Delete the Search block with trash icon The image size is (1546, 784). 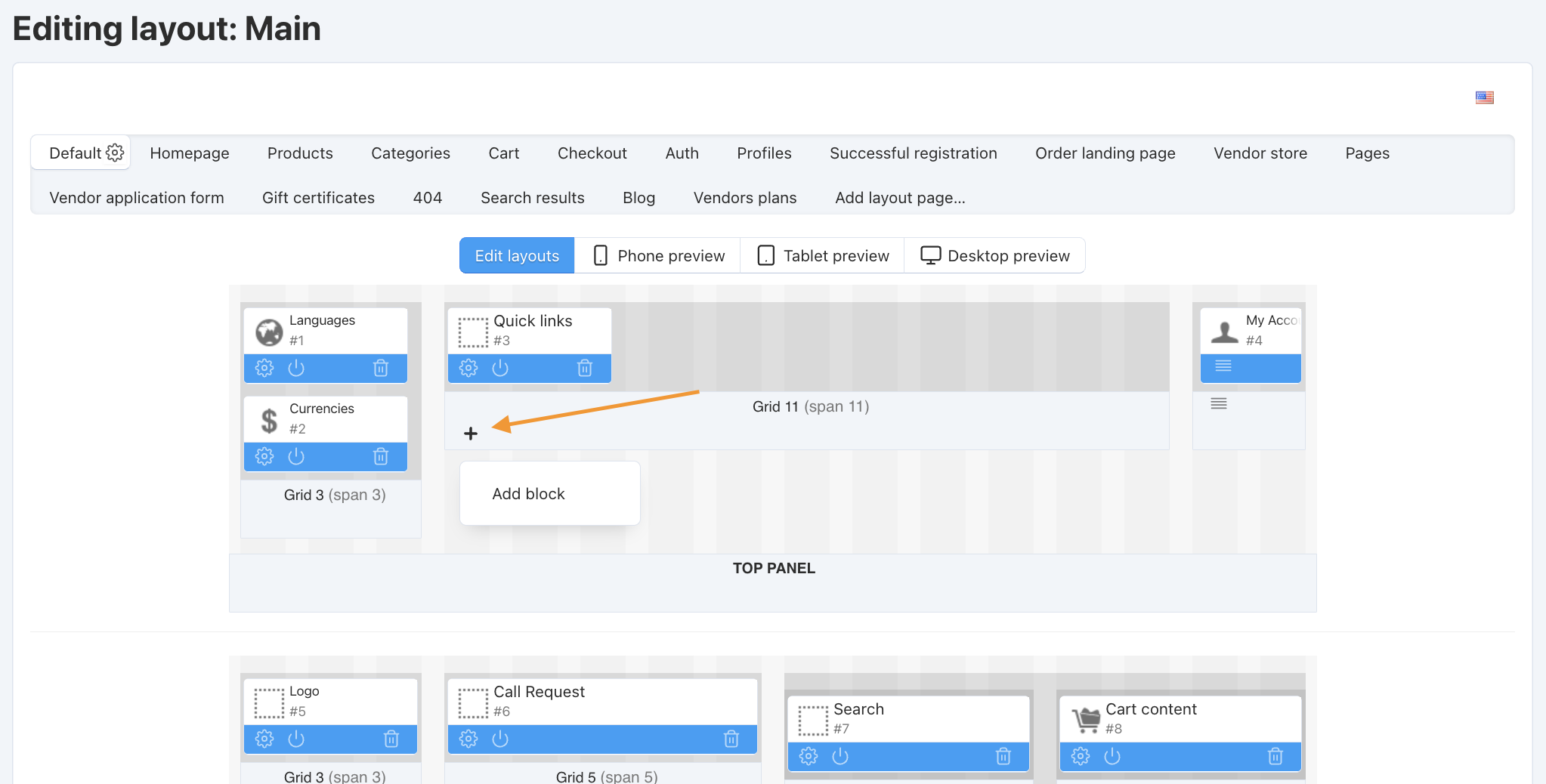[x=1003, y=756]
